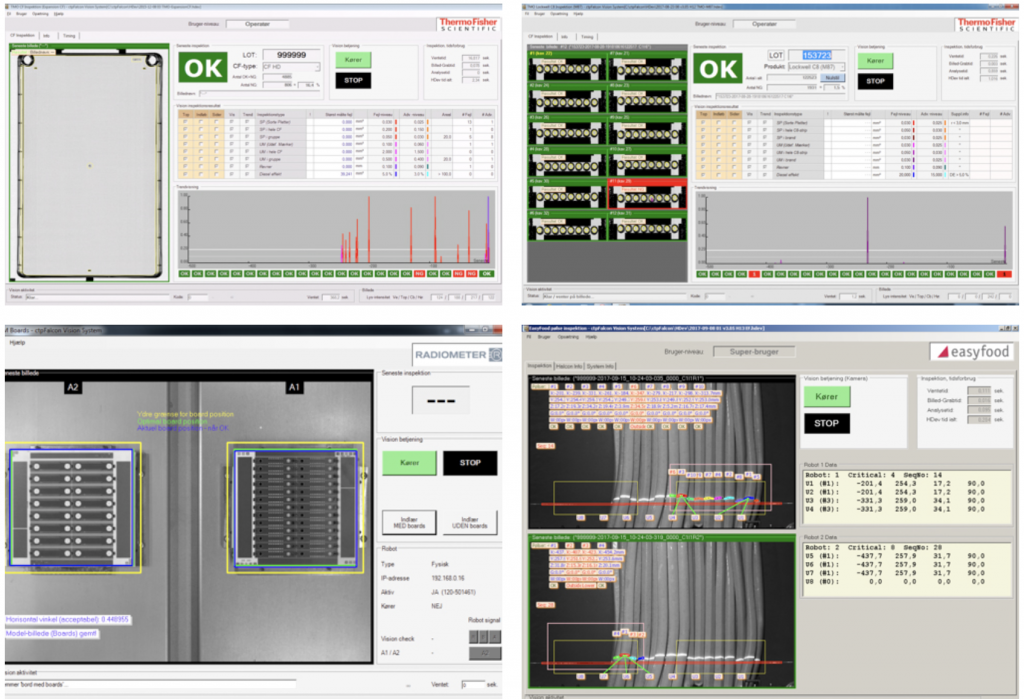This screenshot has width=1024, height=699.
Task: Click the U3 (#3) row in Robot 1 Data
Action: [895, 500]
